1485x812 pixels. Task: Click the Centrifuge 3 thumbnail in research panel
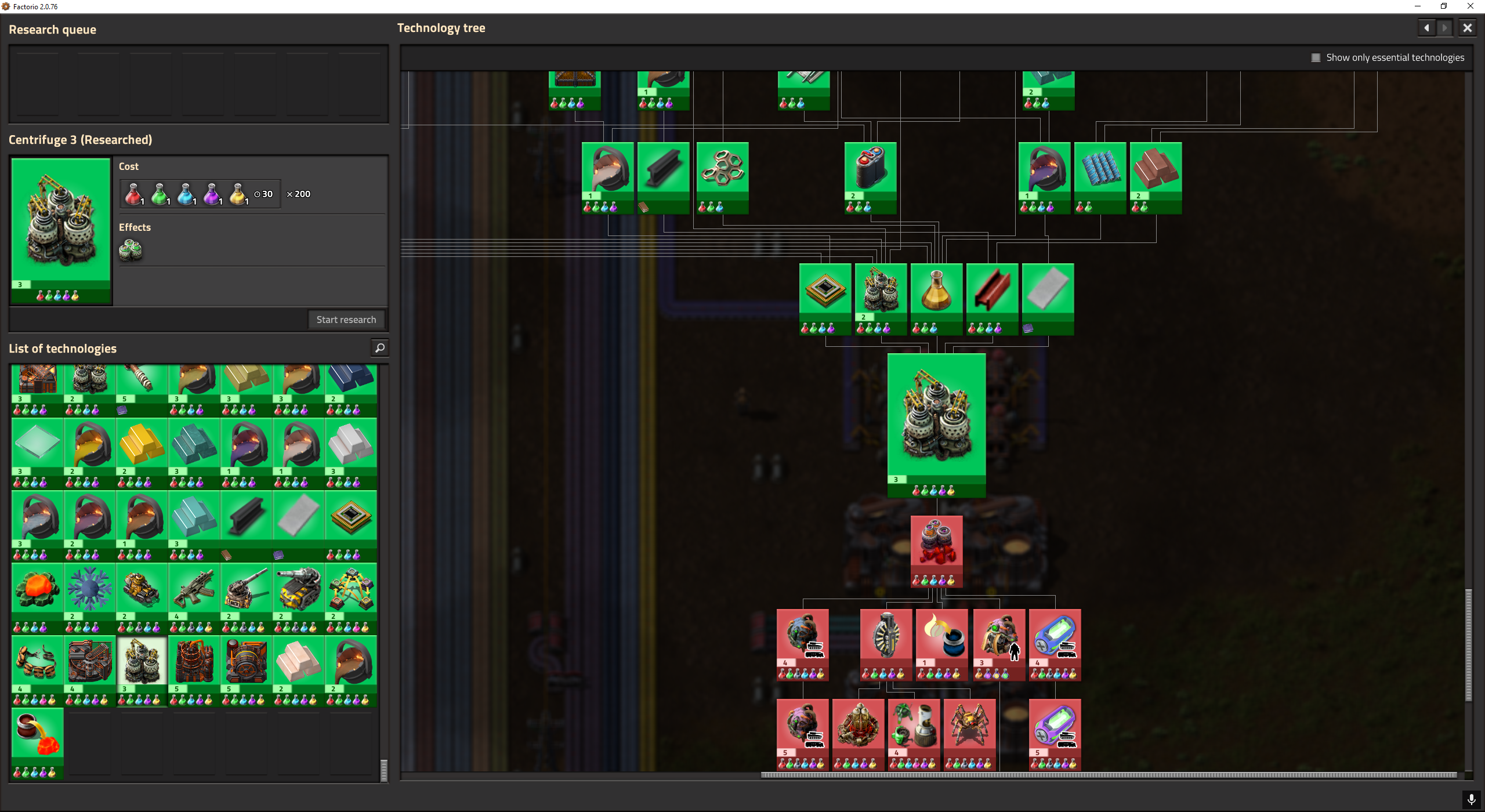60,229
